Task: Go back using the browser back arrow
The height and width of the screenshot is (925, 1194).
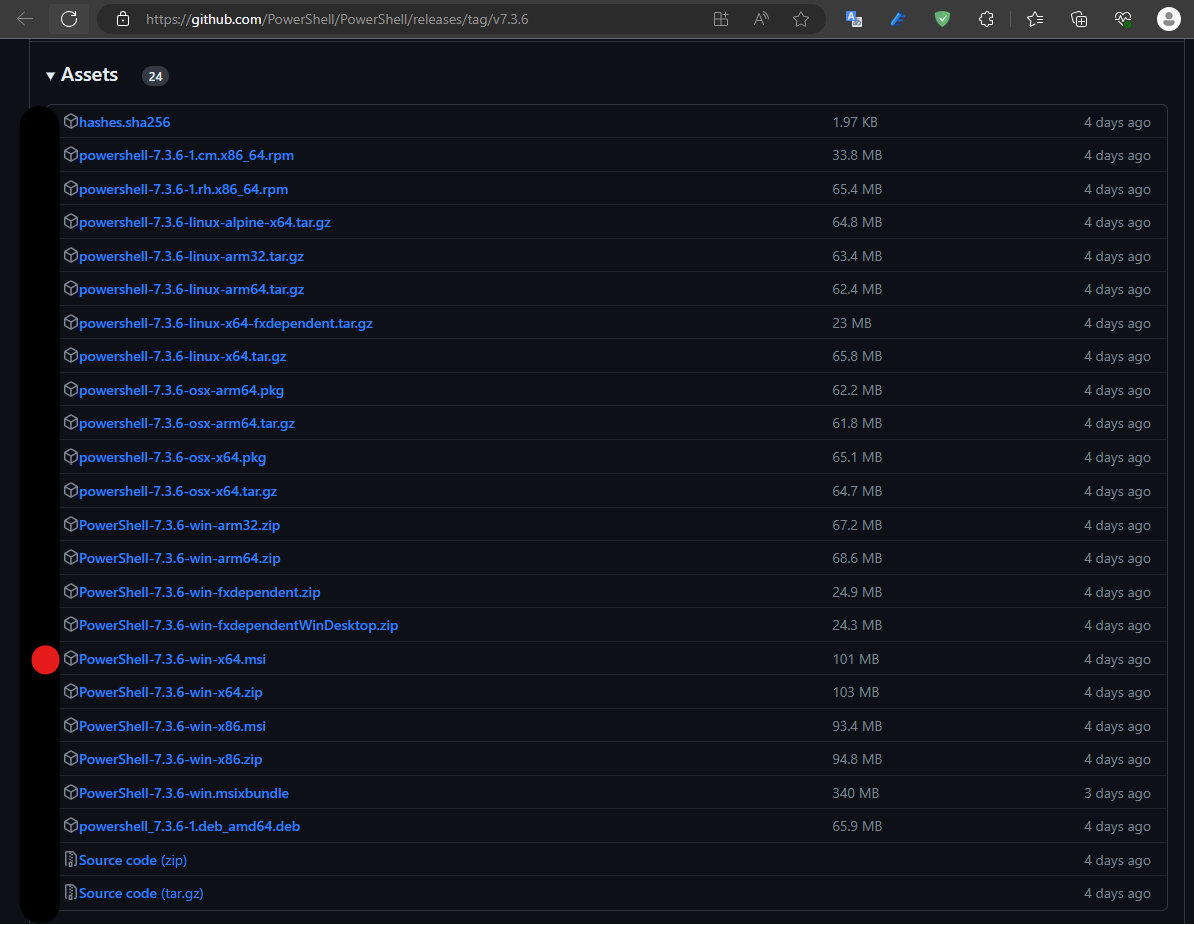Action: coord(25,19)
